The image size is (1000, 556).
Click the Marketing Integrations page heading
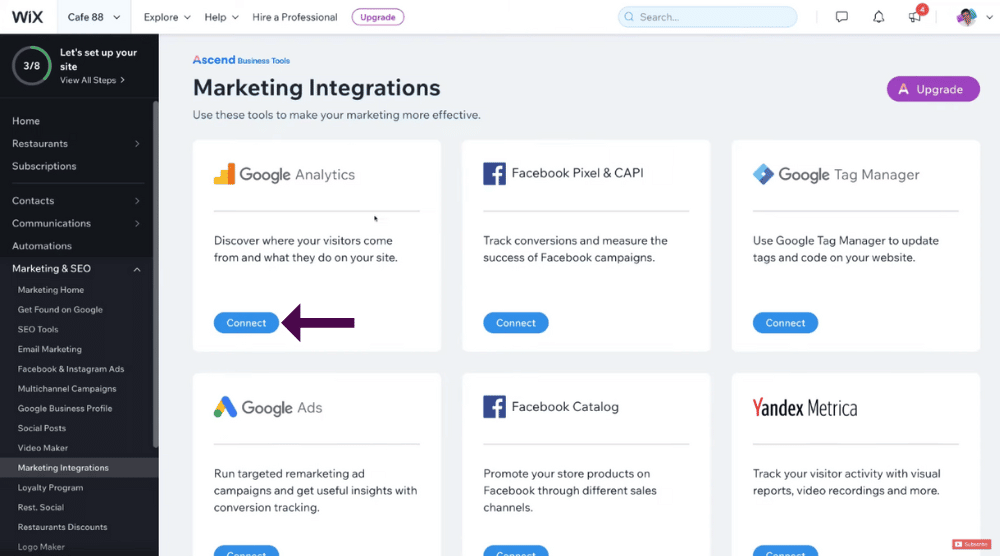[316, 87]
